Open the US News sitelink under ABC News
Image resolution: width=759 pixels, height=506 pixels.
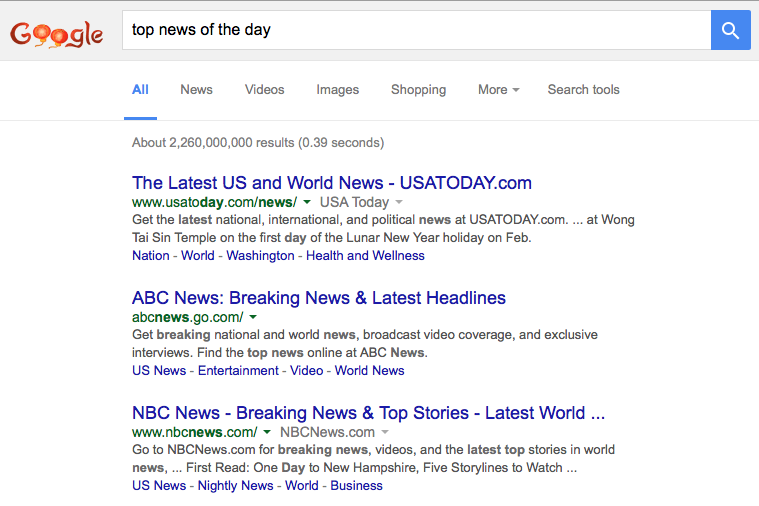[x=159, y=370]
